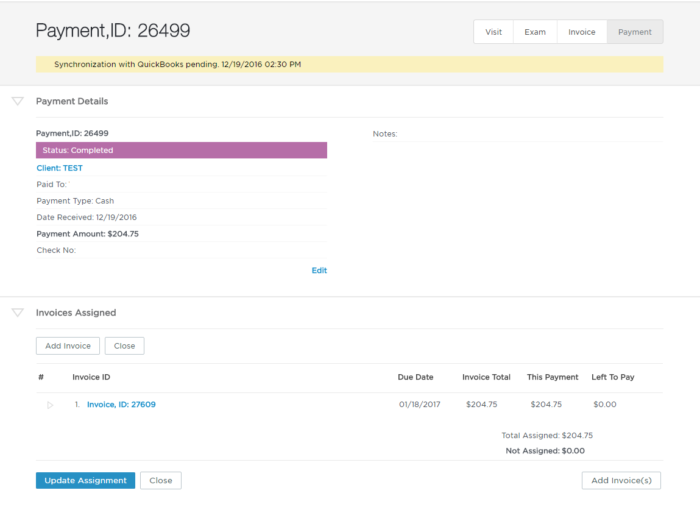Collapse the Payment Details section triangle
Viewport: 700px width, 507px height.
[x=17, y=101]
